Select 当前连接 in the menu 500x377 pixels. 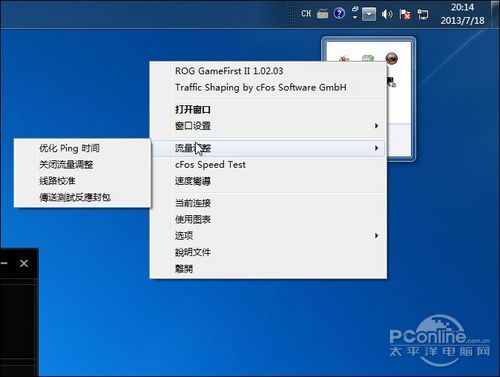268,203
